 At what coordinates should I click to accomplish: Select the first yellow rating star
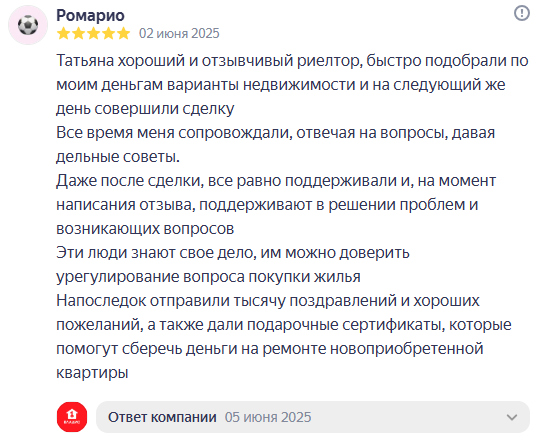pos(63,34)
